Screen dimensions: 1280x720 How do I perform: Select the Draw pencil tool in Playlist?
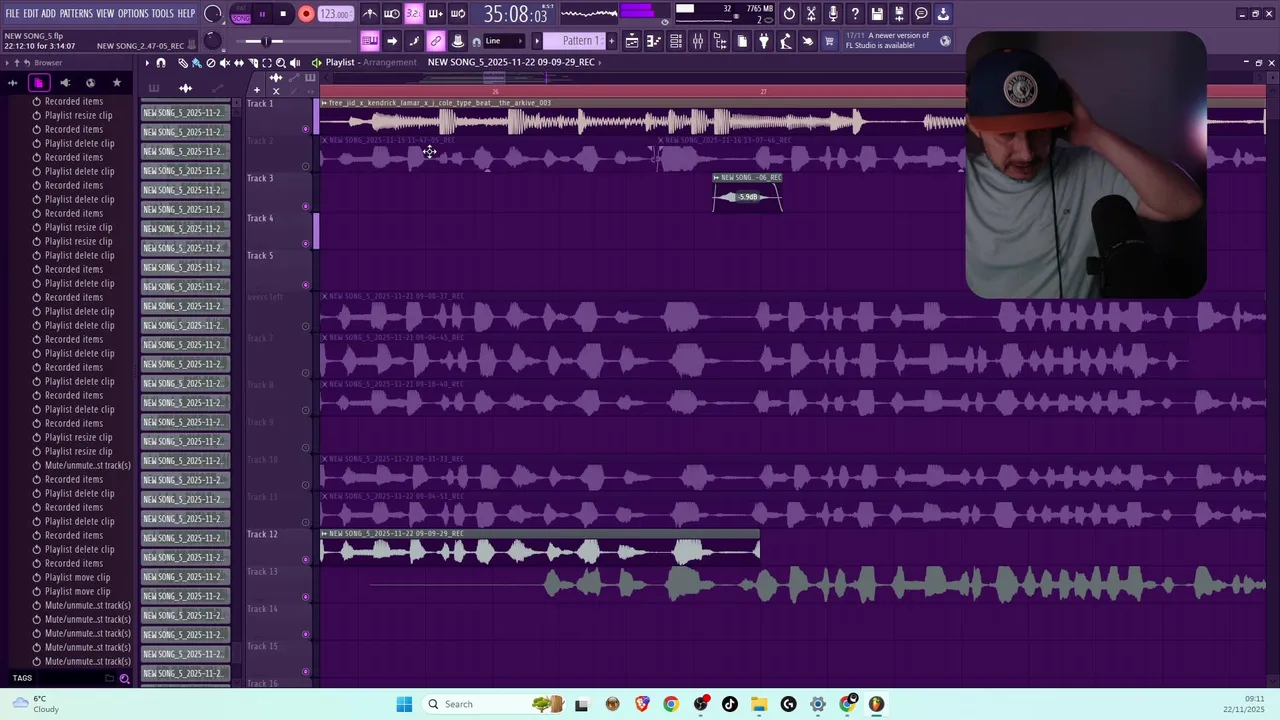(183, 62)
